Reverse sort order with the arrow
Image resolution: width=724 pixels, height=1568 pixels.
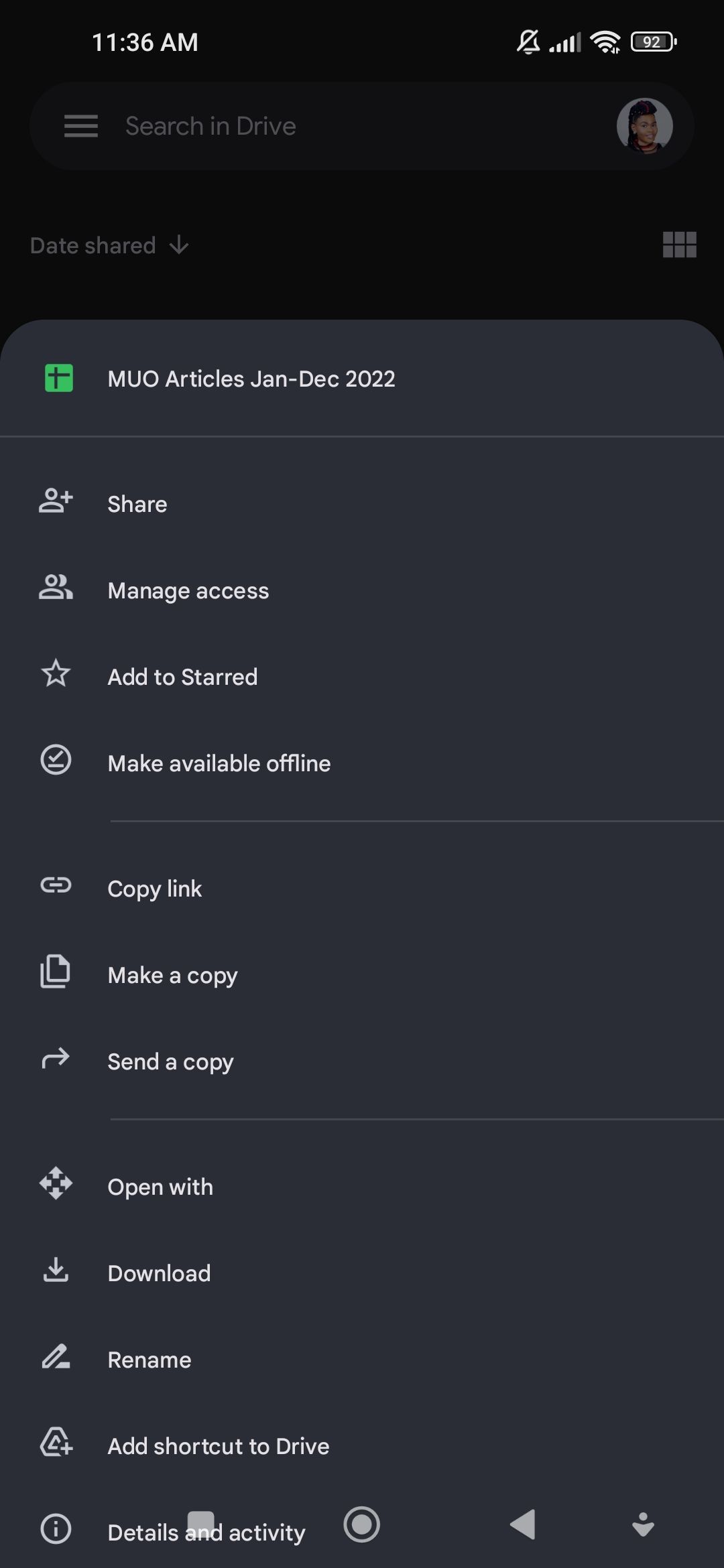[179, 246]
